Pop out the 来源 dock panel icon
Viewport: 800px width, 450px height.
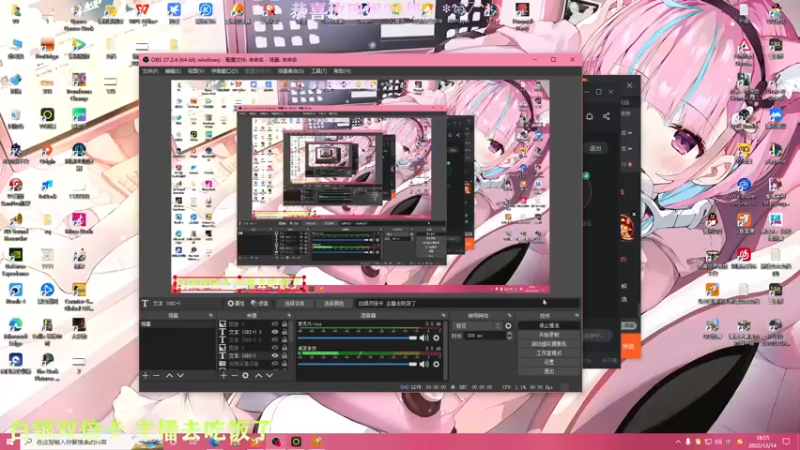pyautogui.click(x=289, y=315)
